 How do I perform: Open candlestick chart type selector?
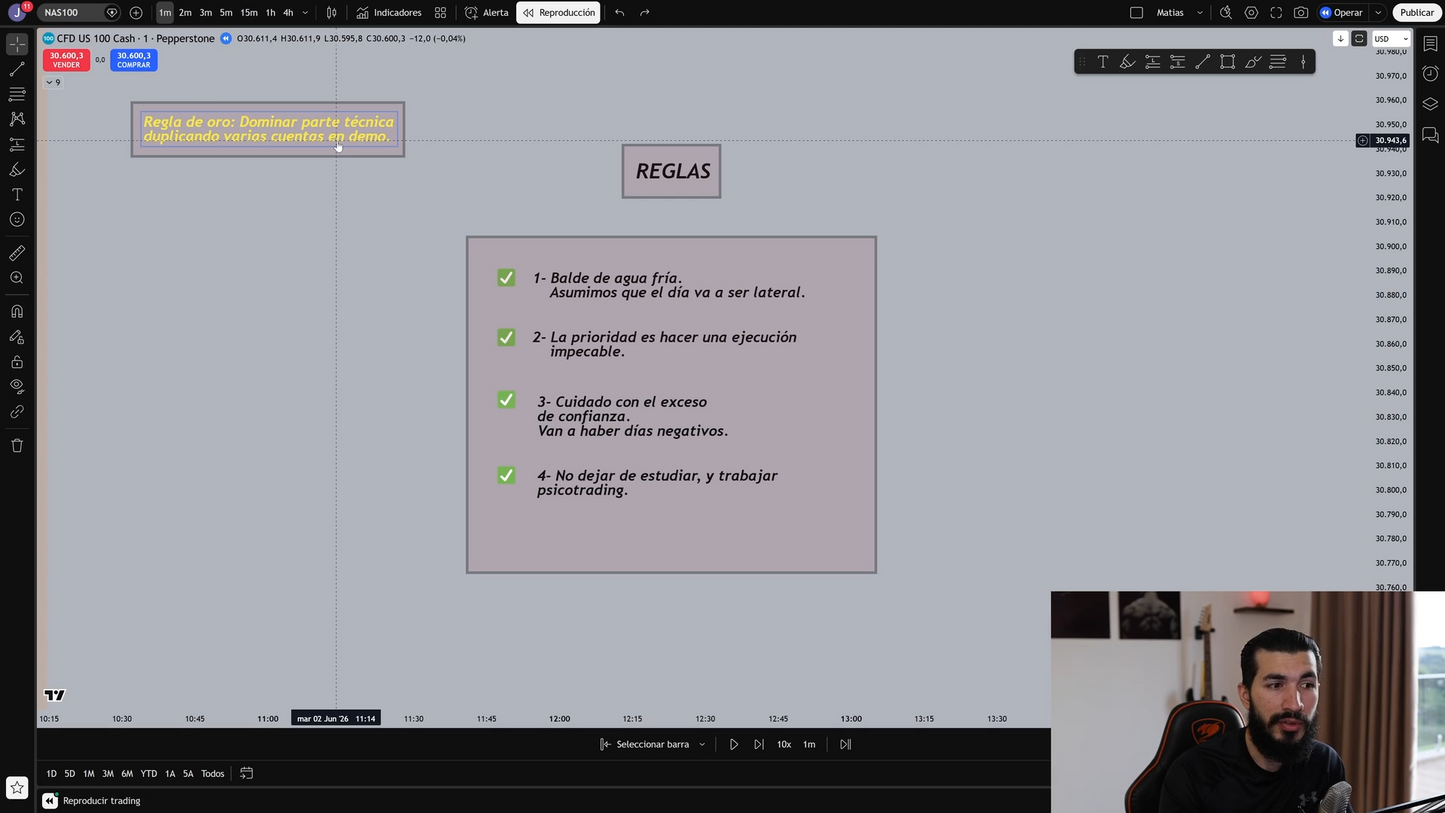point(331,13)
